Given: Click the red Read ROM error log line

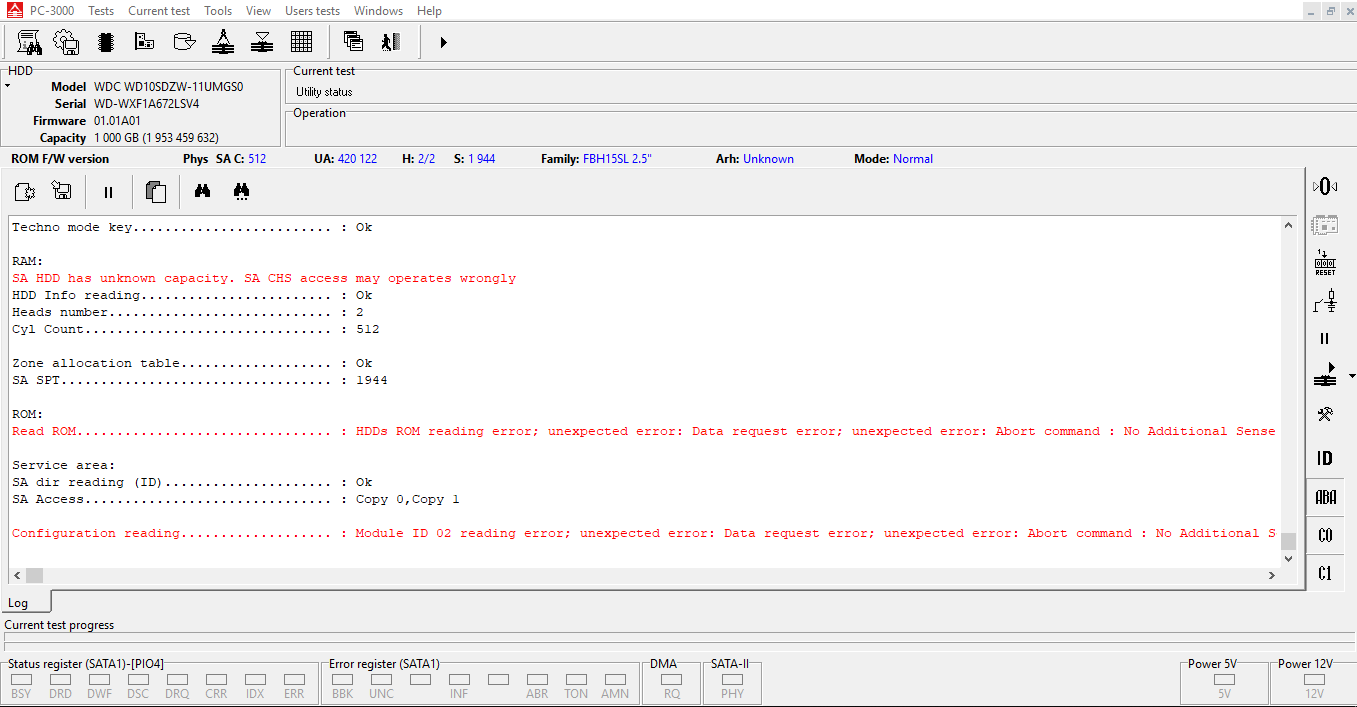Looking at the screenshot, I should click(644, 431).
